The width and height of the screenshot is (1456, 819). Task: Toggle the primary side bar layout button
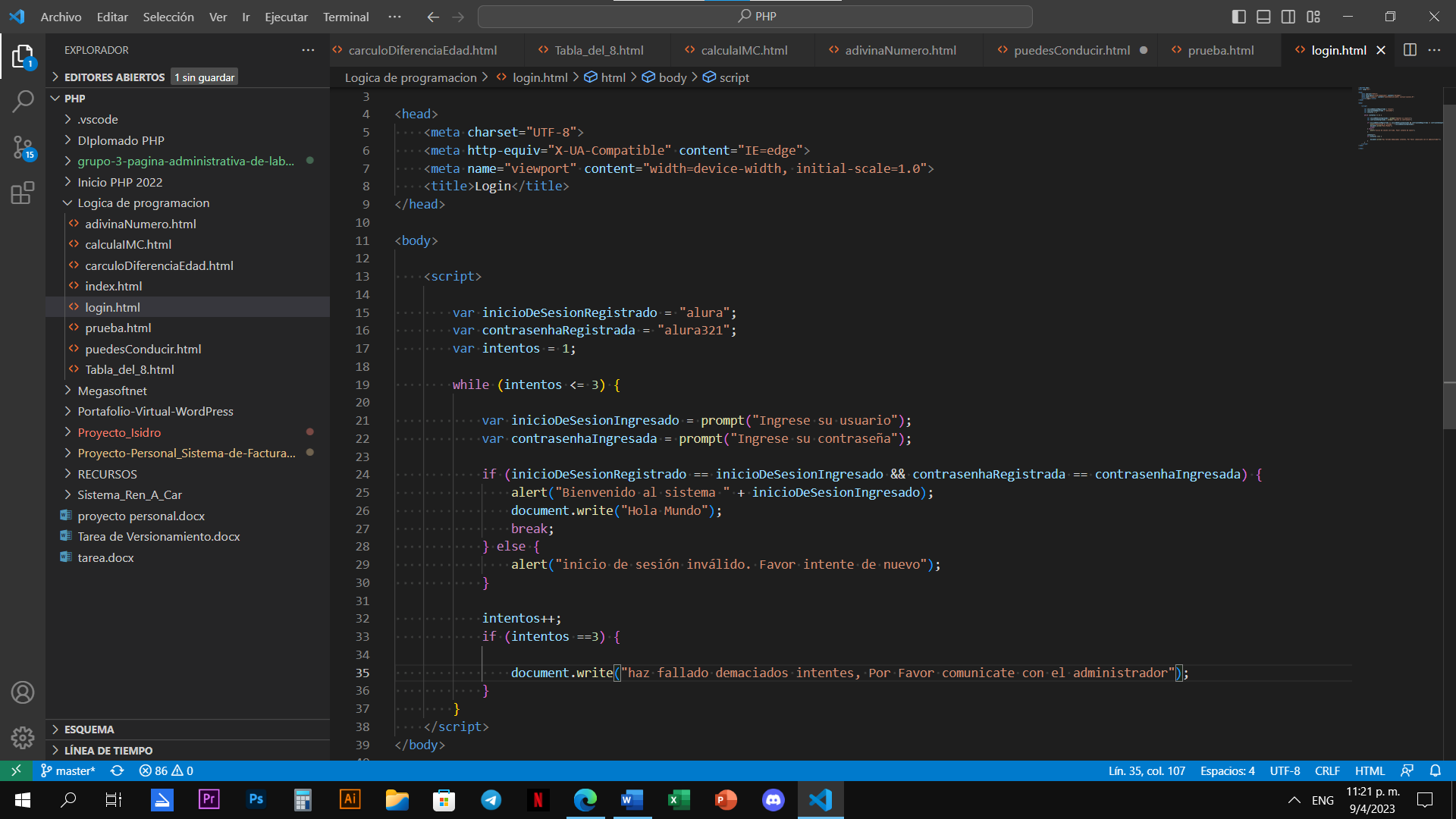pyautogui.click(x=1238, y=17)
